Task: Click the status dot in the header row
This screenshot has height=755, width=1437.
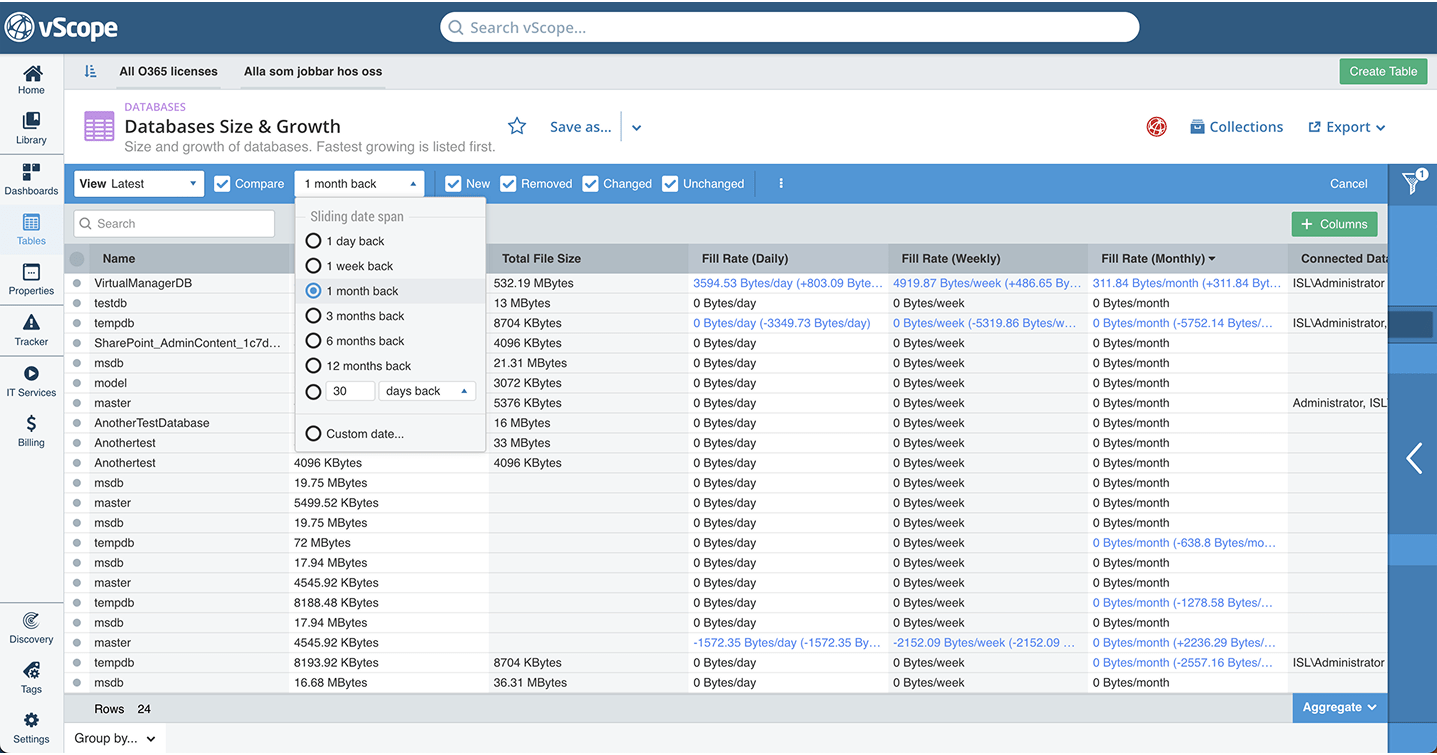Action: pyautogui.click(x=77, y=259)
